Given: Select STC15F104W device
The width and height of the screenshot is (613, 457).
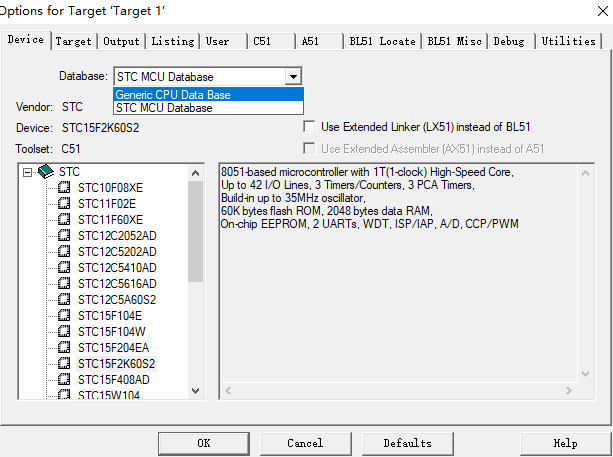Looking at the screenshot, I should click(111, 332).
